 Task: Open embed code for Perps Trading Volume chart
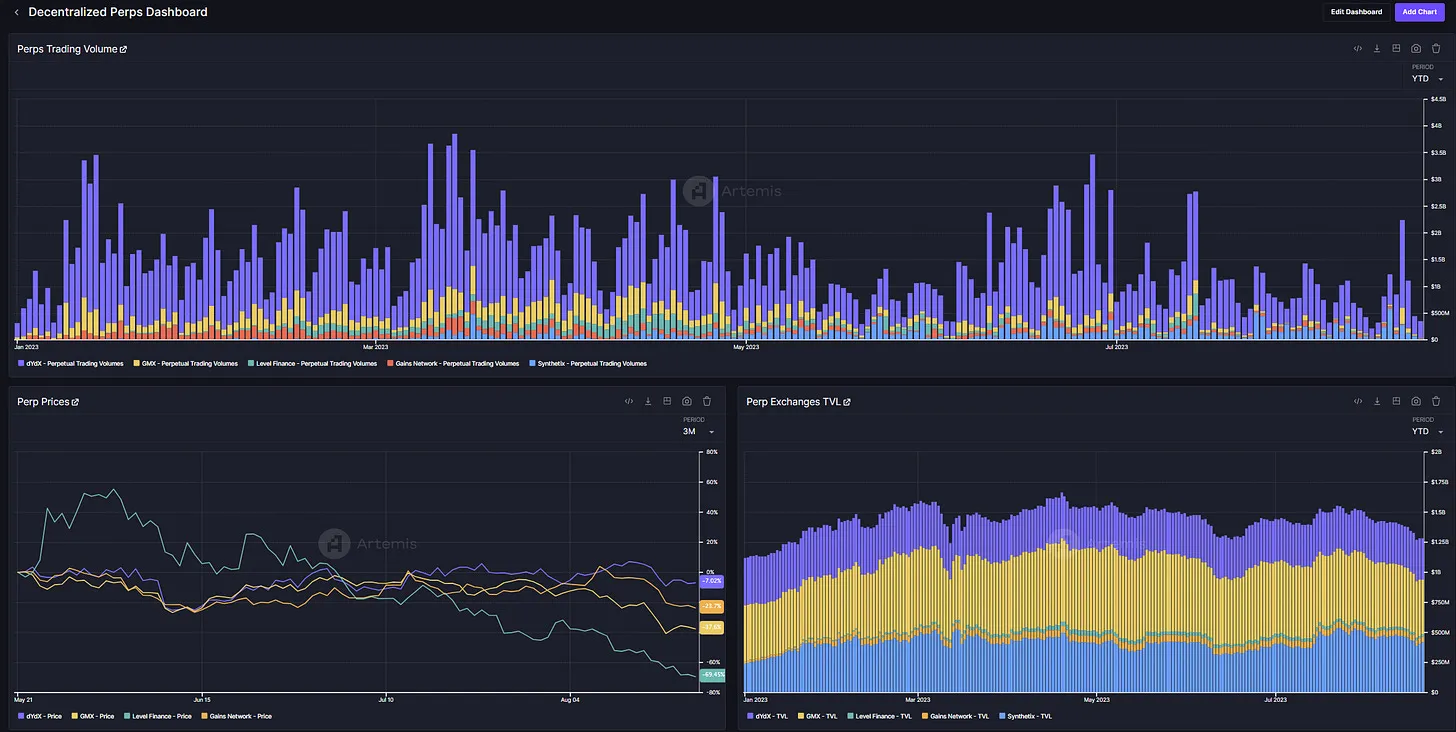pos(1357,48)
